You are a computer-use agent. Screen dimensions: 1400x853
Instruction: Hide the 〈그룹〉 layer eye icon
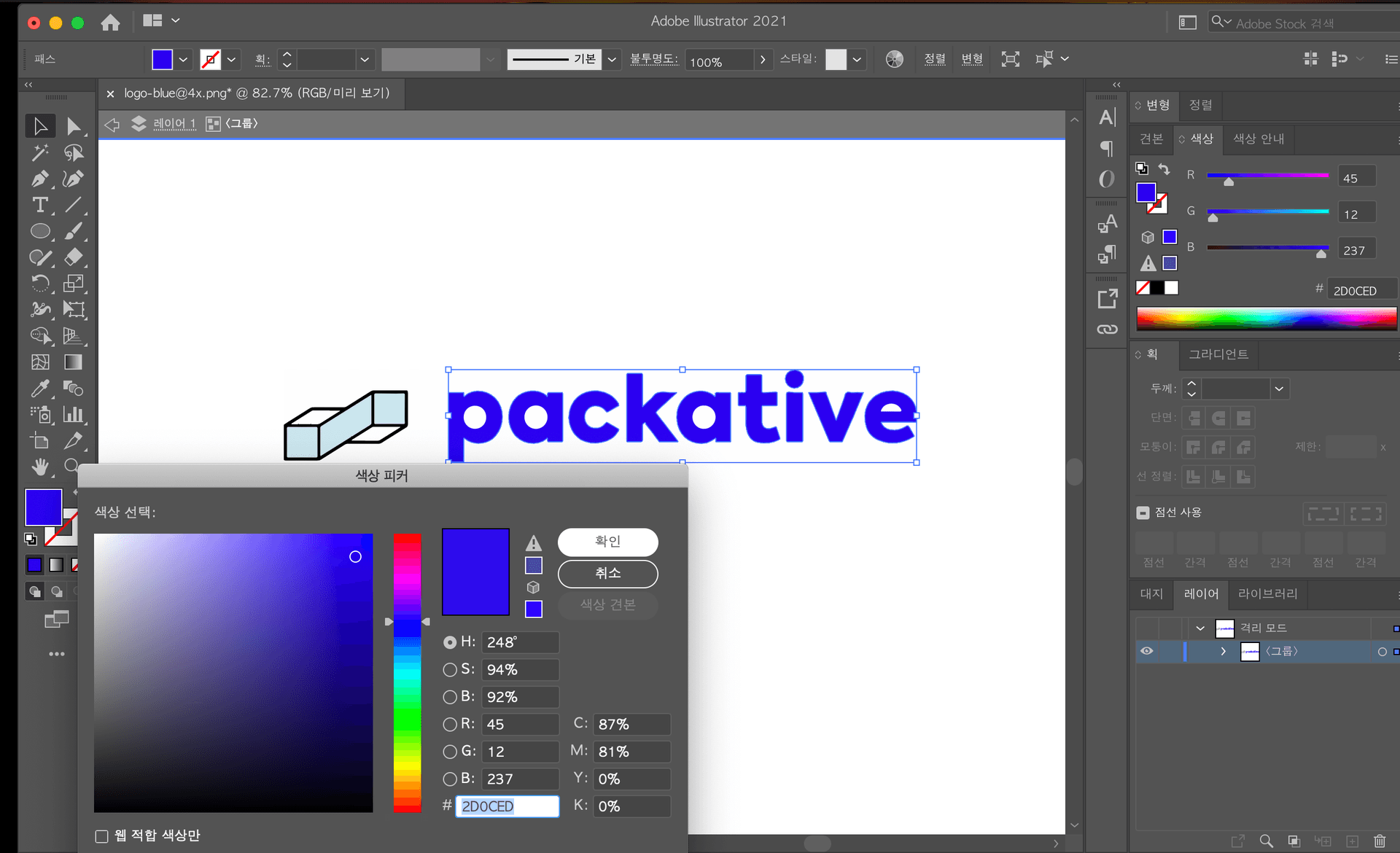(1147, 651)
